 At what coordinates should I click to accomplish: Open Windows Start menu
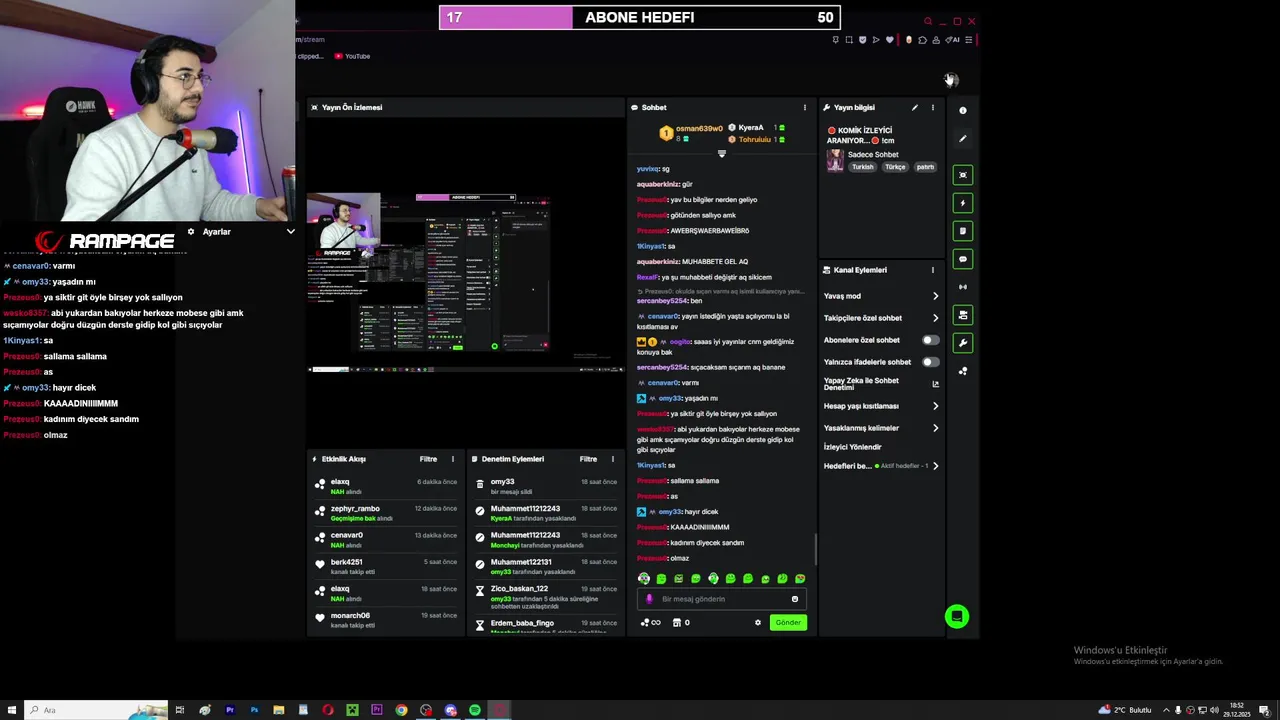click(x=11, y=710)
